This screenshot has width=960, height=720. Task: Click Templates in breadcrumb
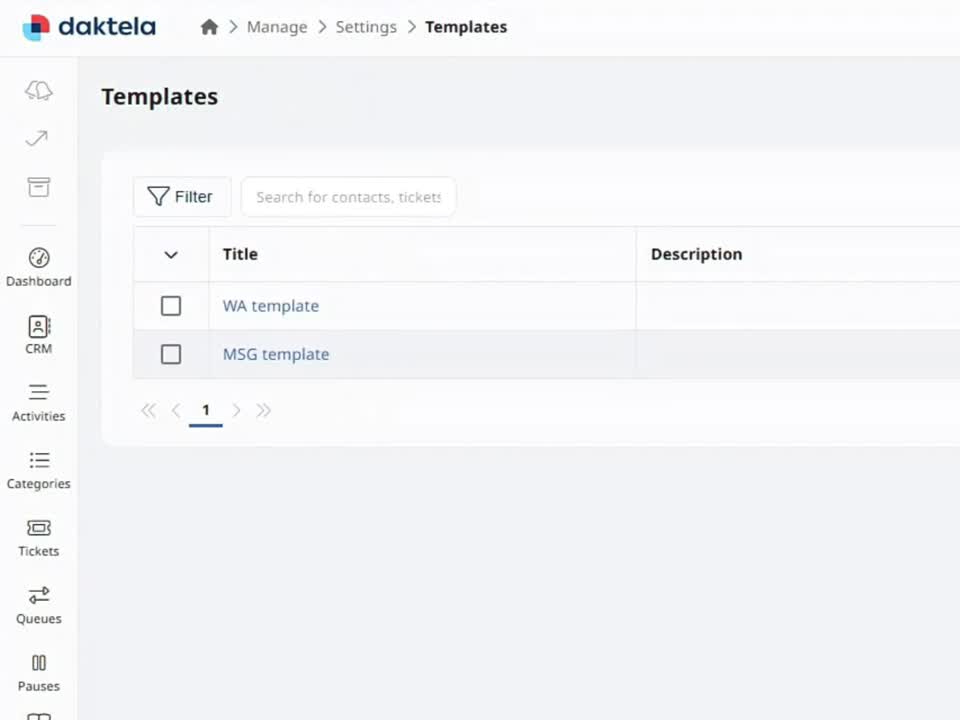[466, 27]
